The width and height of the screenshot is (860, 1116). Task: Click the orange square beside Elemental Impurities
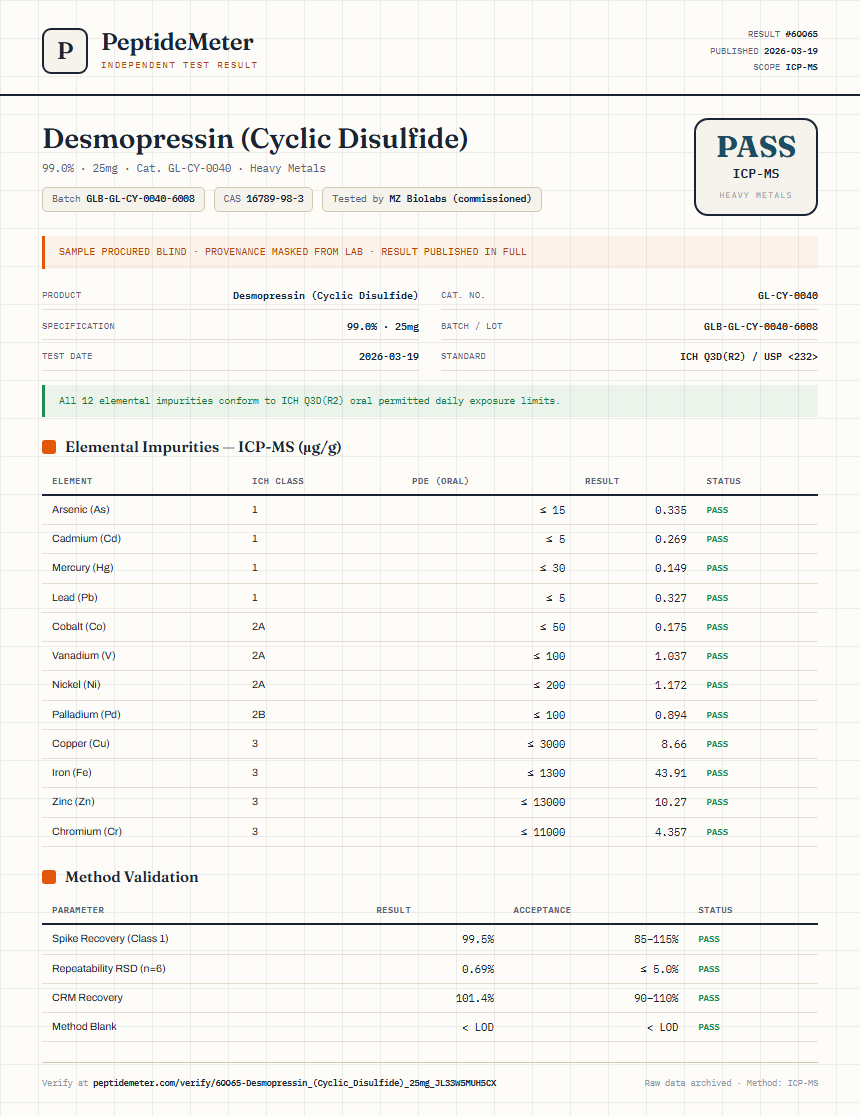pyautogui.click(x=49, y=447)
